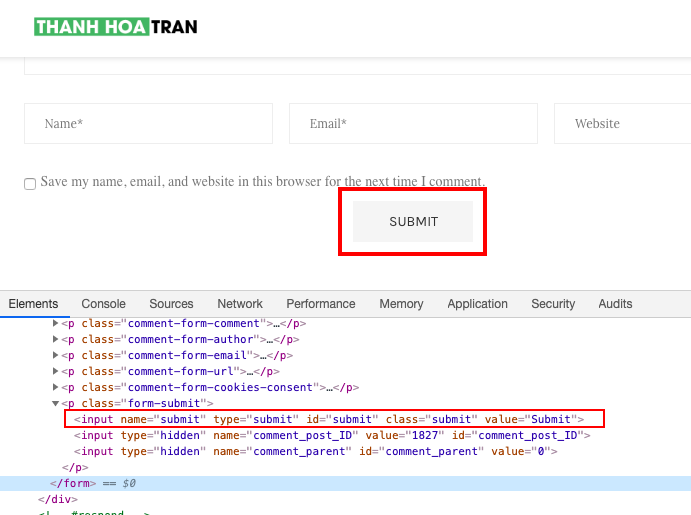The width and height of the screenshot is (691, 515).
Task: Expand the comment-form-email paragraph node
Action: click(x=55, y=355)
